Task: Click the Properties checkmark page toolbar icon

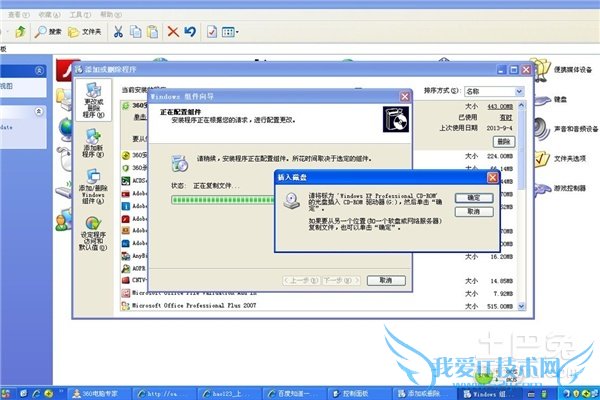Action: (x=212, y=32)
